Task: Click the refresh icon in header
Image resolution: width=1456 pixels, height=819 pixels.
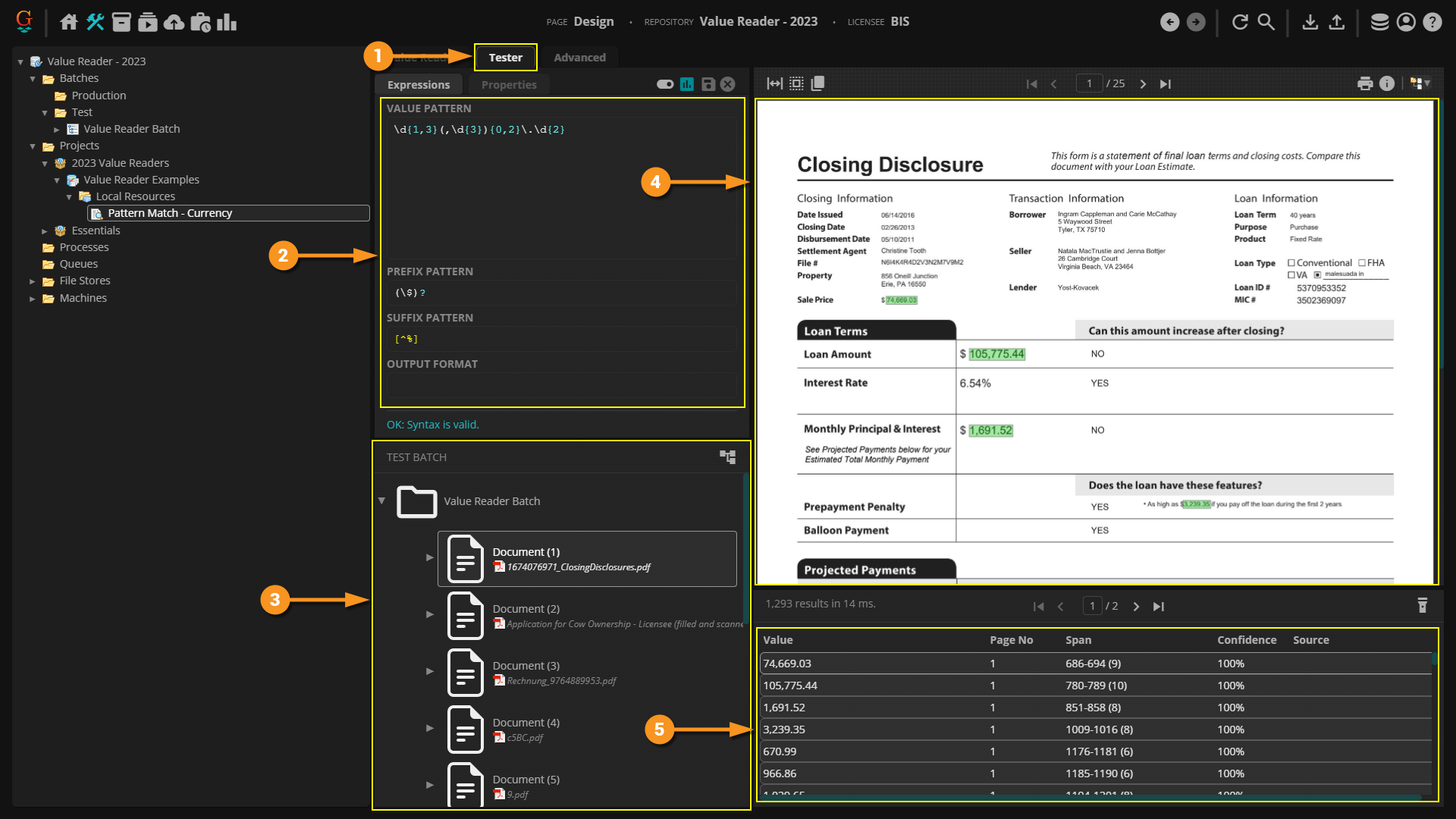Action: coord(1240,22)
